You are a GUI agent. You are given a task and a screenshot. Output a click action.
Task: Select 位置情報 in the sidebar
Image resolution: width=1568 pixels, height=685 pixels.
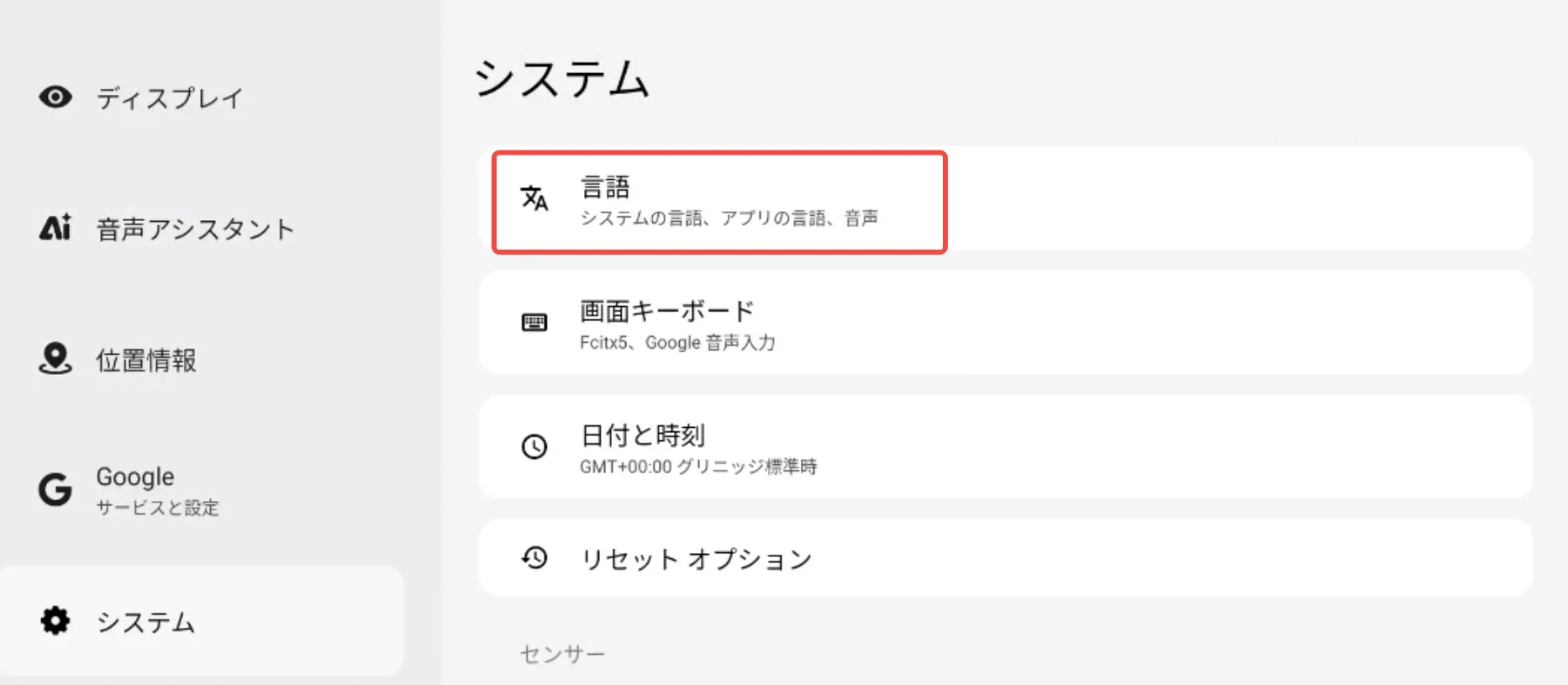click(x=146, y=361)
